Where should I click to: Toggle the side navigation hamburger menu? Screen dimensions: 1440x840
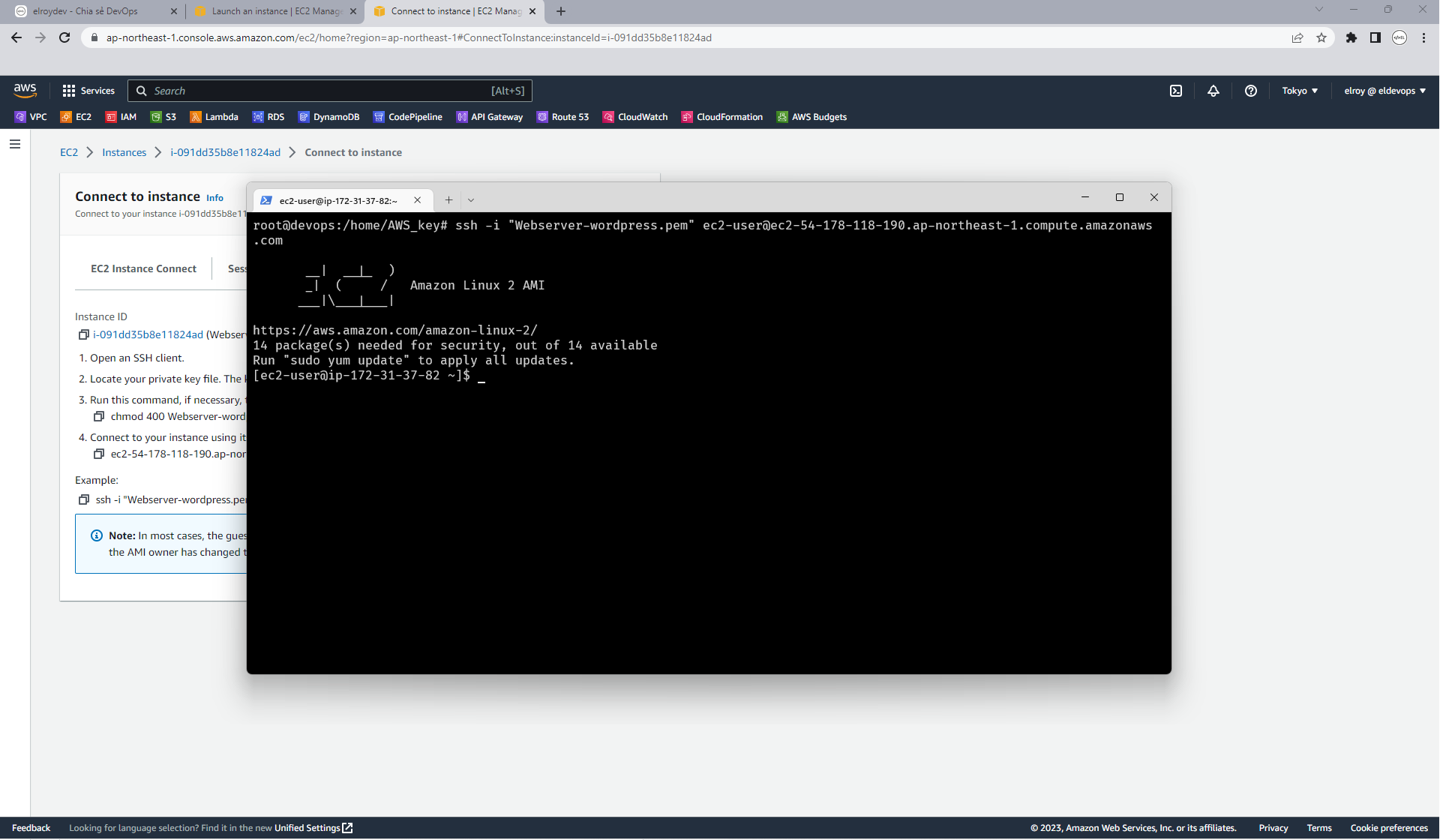[15, 144]
